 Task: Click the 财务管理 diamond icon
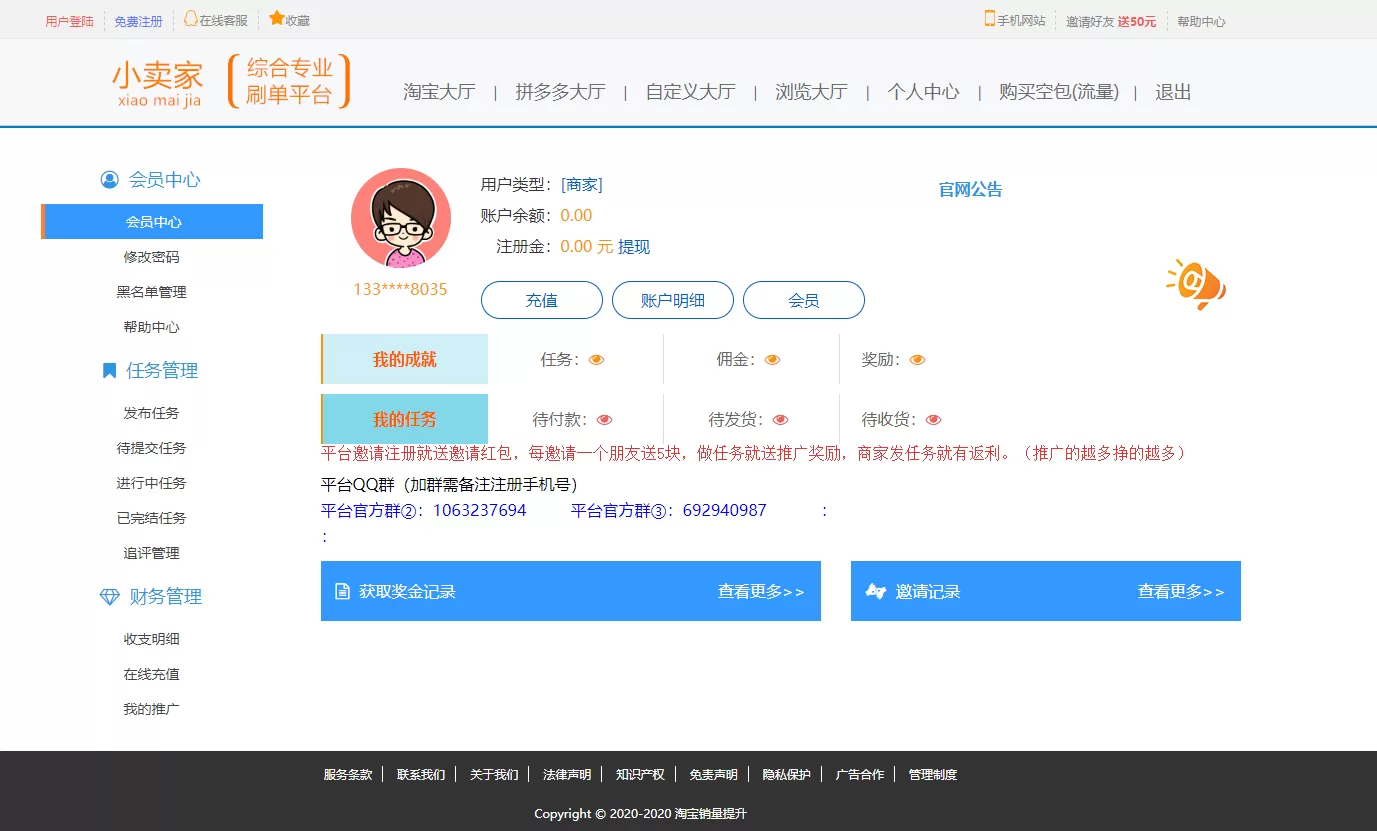(x=108, y=597)
